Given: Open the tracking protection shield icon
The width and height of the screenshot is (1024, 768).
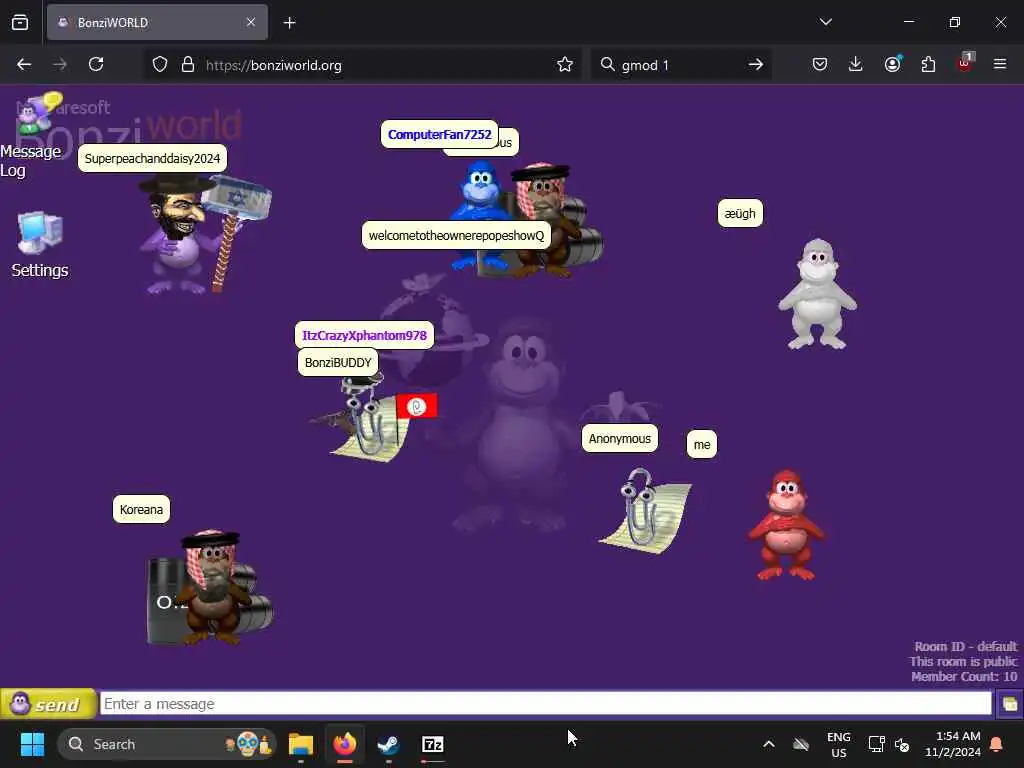Looking at the screenshot, I should coord(160,65).
